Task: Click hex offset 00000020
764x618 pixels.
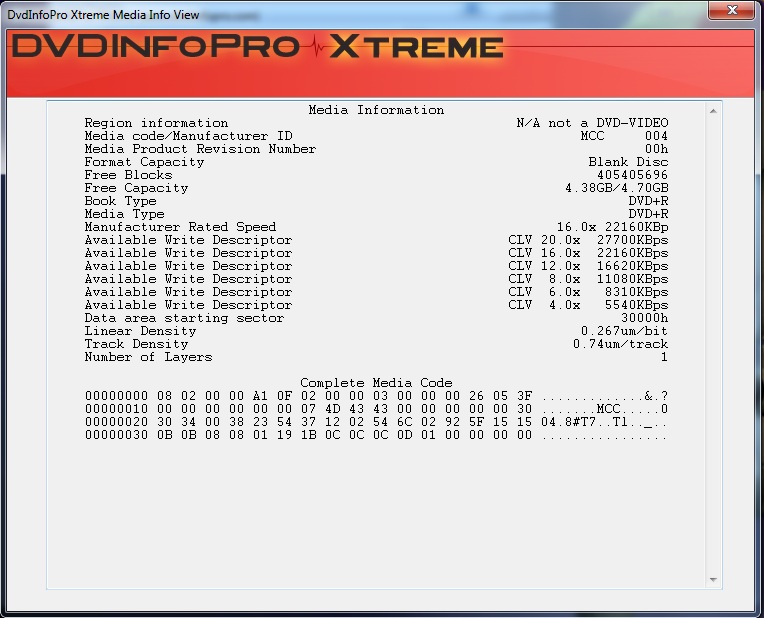Action: pos(116,422)
